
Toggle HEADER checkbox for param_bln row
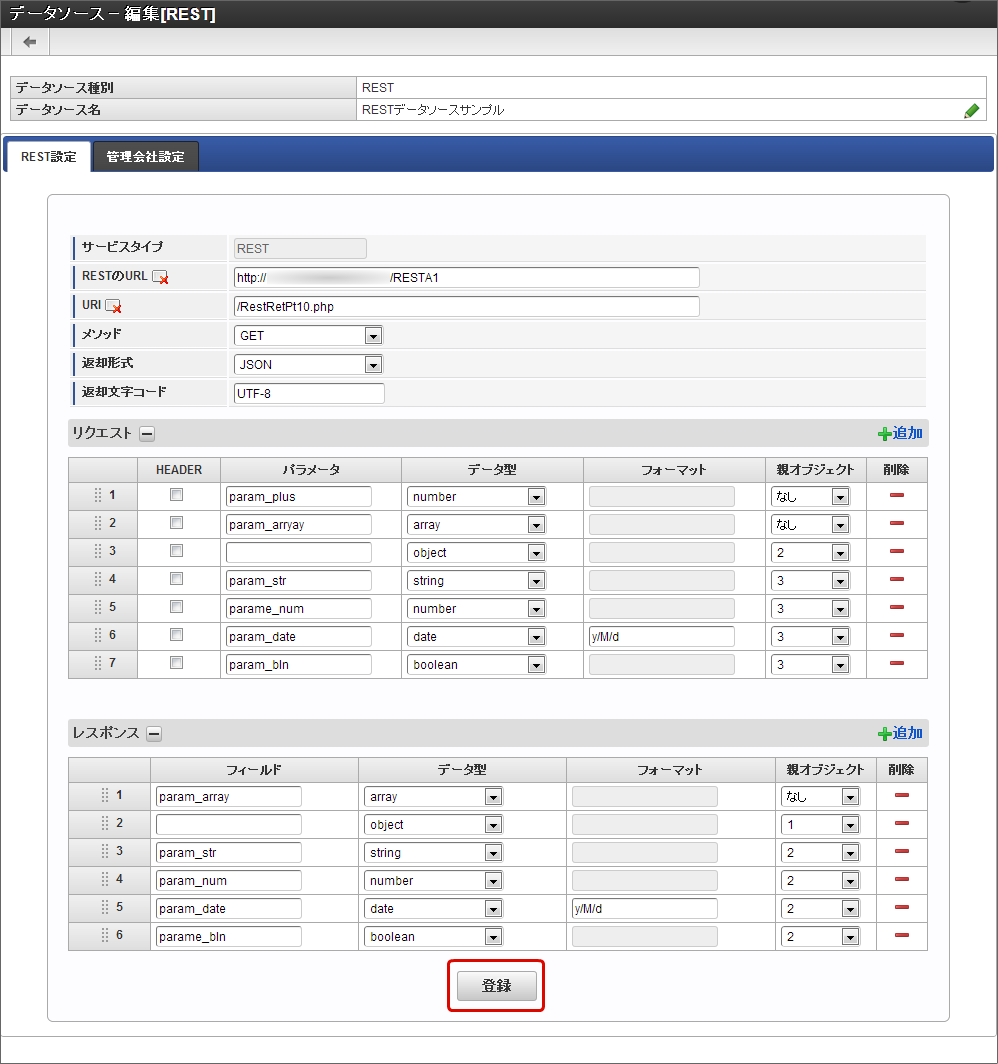tap(177, 663)
